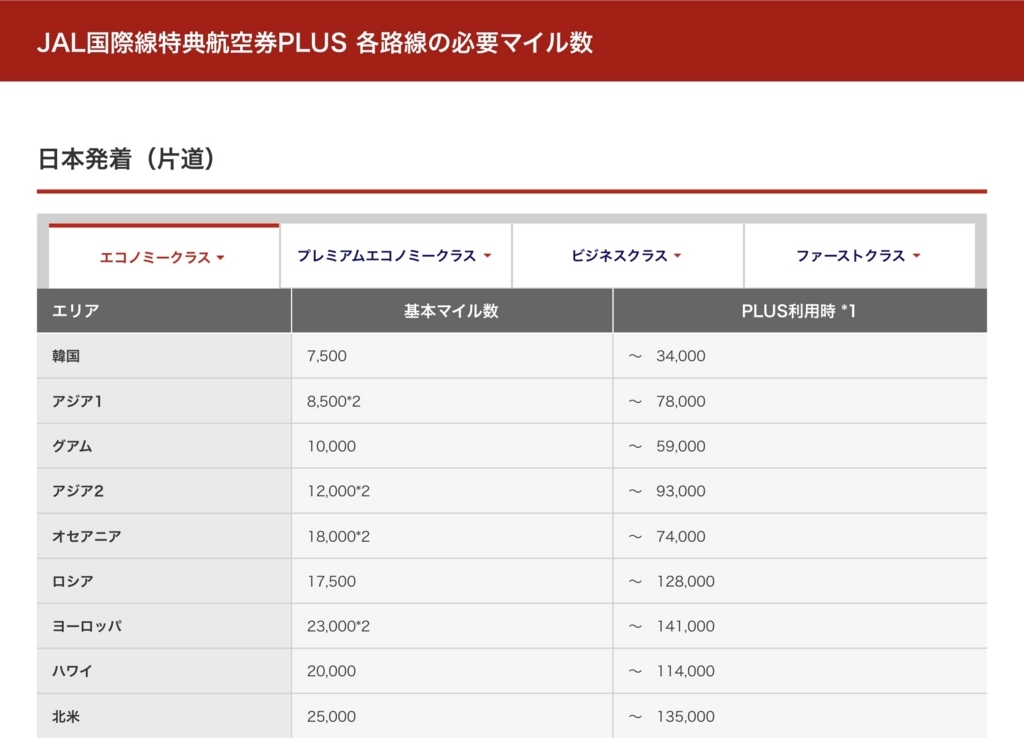
Task: Click the 20,000 base miles value
Action: point(331,671)
